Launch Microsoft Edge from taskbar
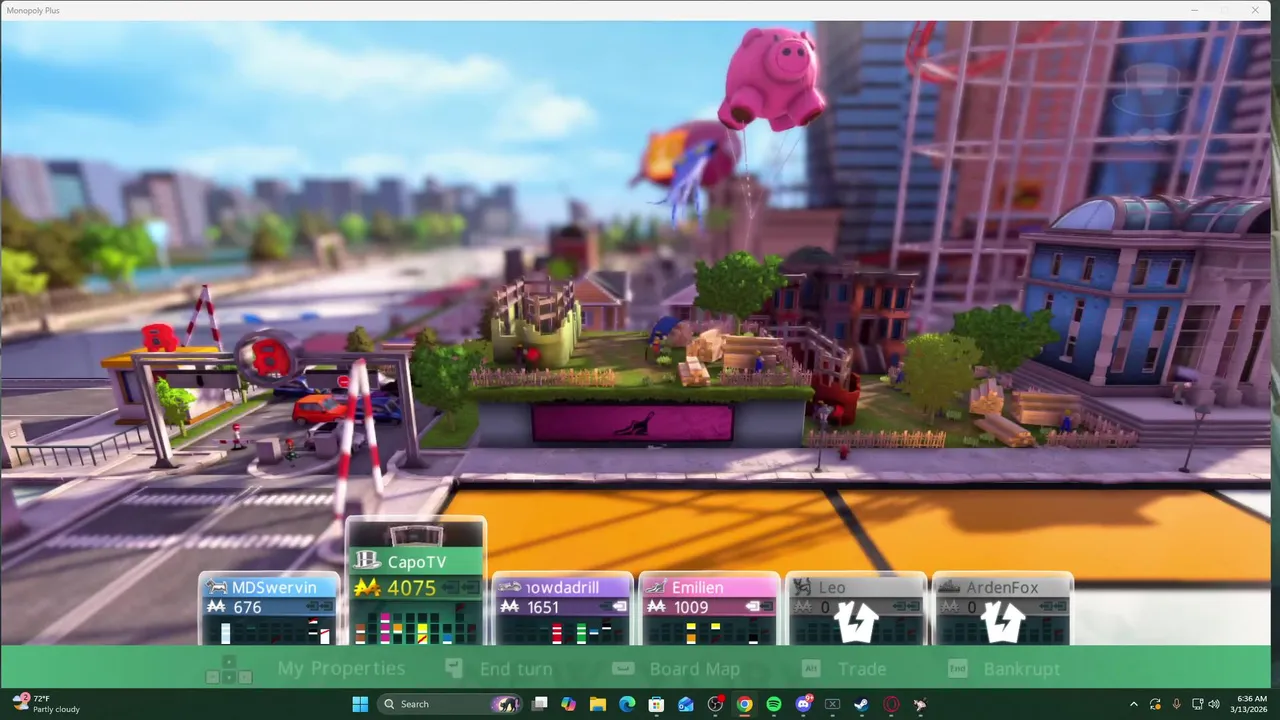This screenshot has width=1280, height=720. (x=627, y=704)
